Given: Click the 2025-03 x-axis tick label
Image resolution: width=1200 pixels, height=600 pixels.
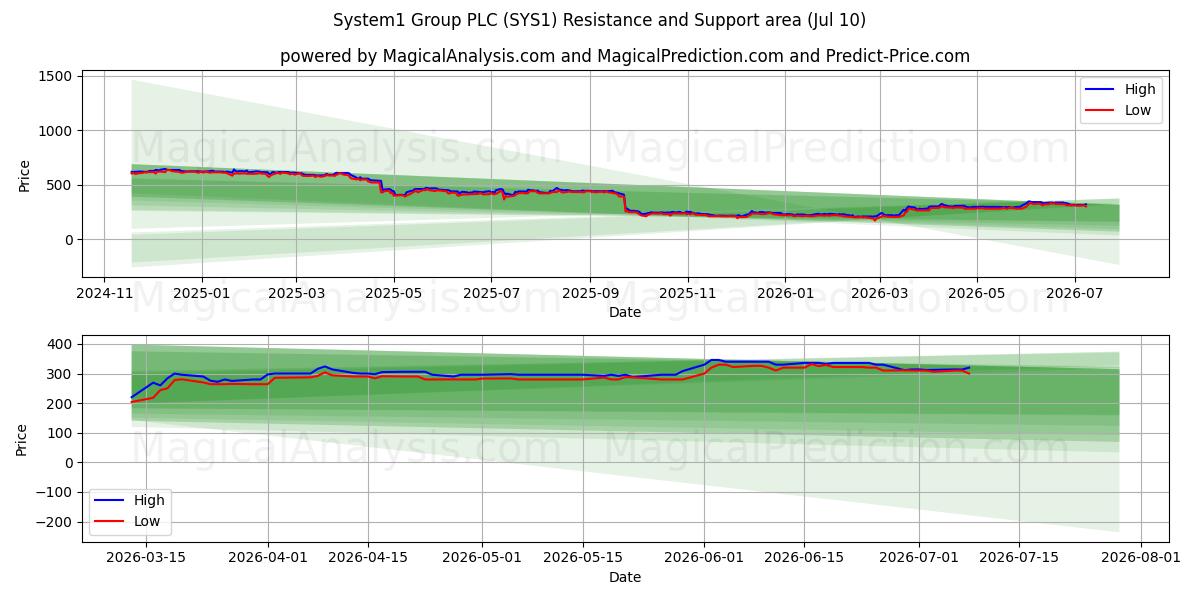Looking at the screenshot, I should point(296,294).
